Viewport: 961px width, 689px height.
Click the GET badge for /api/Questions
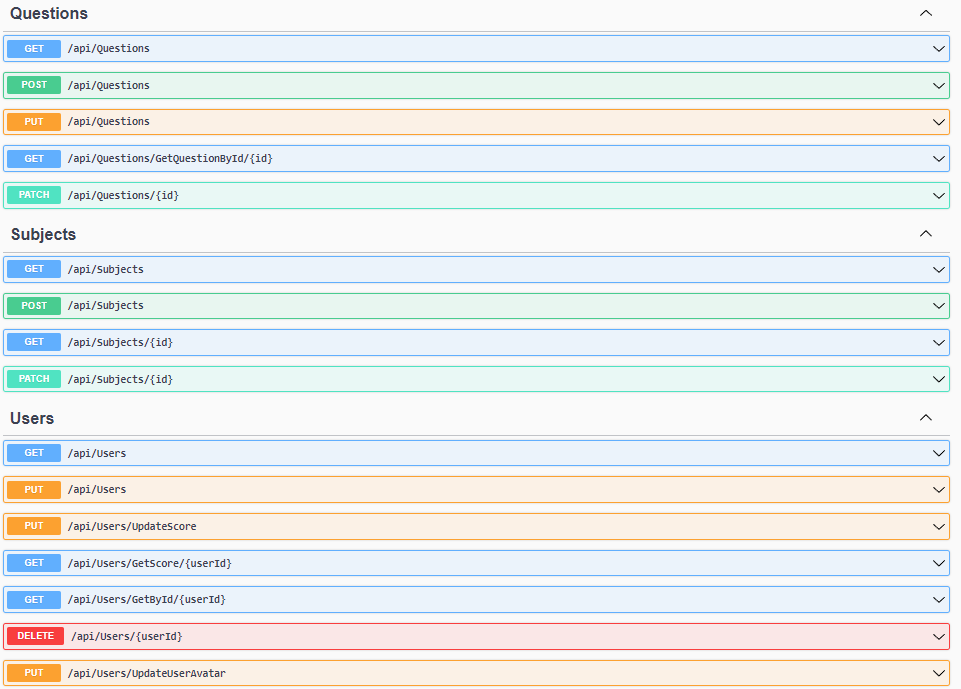34,48
